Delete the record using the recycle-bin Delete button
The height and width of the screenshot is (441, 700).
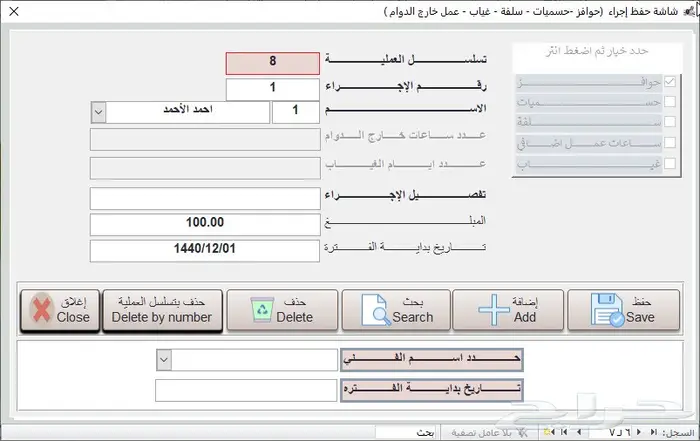282,310
